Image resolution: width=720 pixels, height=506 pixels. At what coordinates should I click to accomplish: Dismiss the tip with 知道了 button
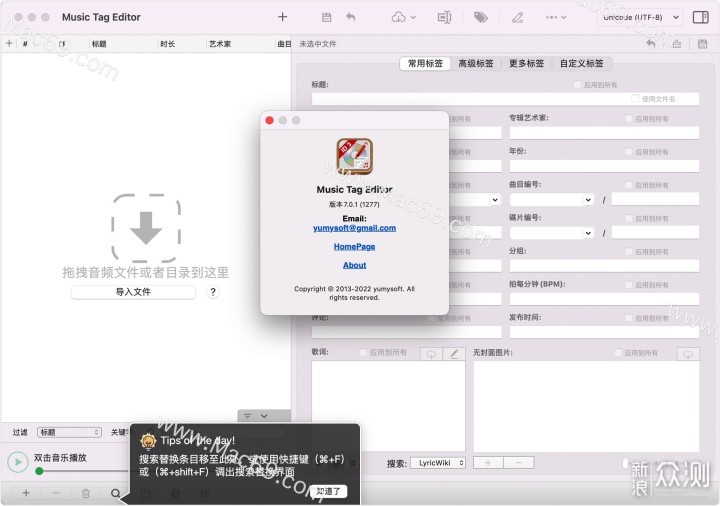coord(328,491)
